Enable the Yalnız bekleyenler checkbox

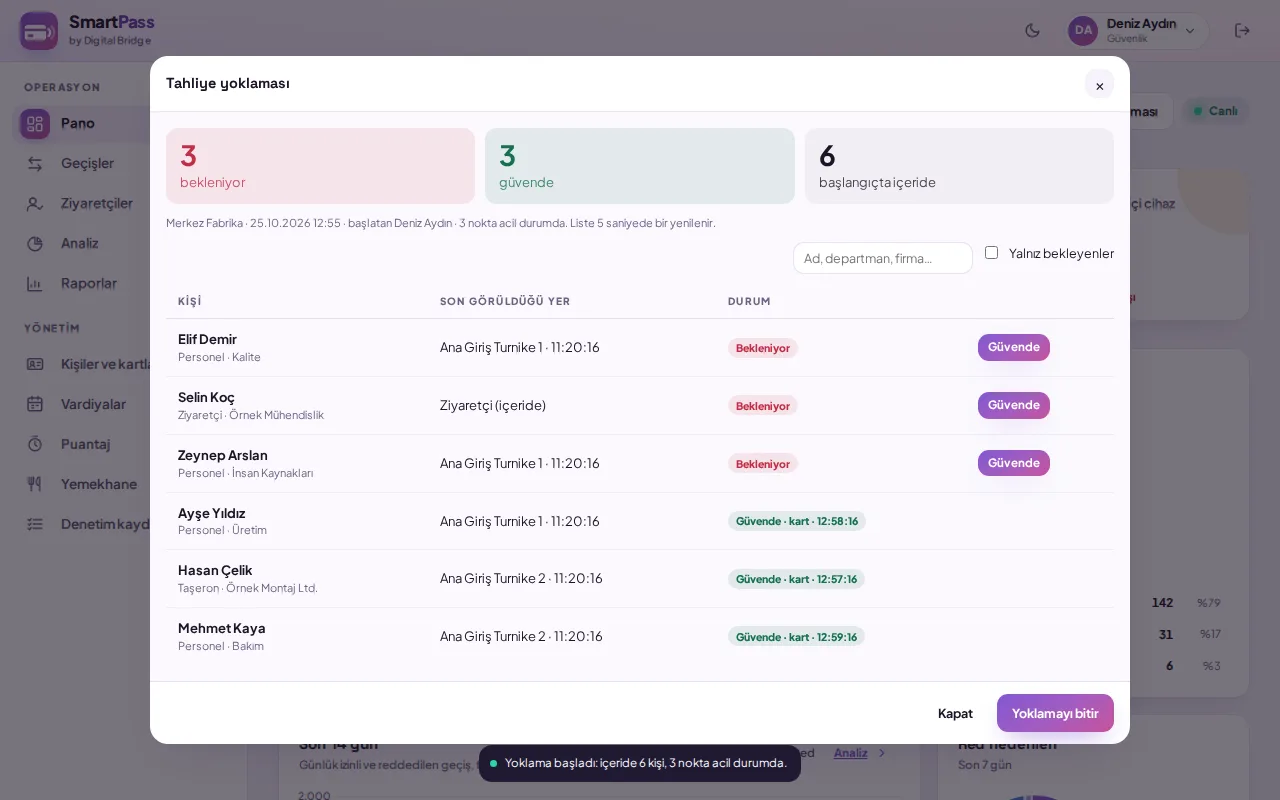991,253
